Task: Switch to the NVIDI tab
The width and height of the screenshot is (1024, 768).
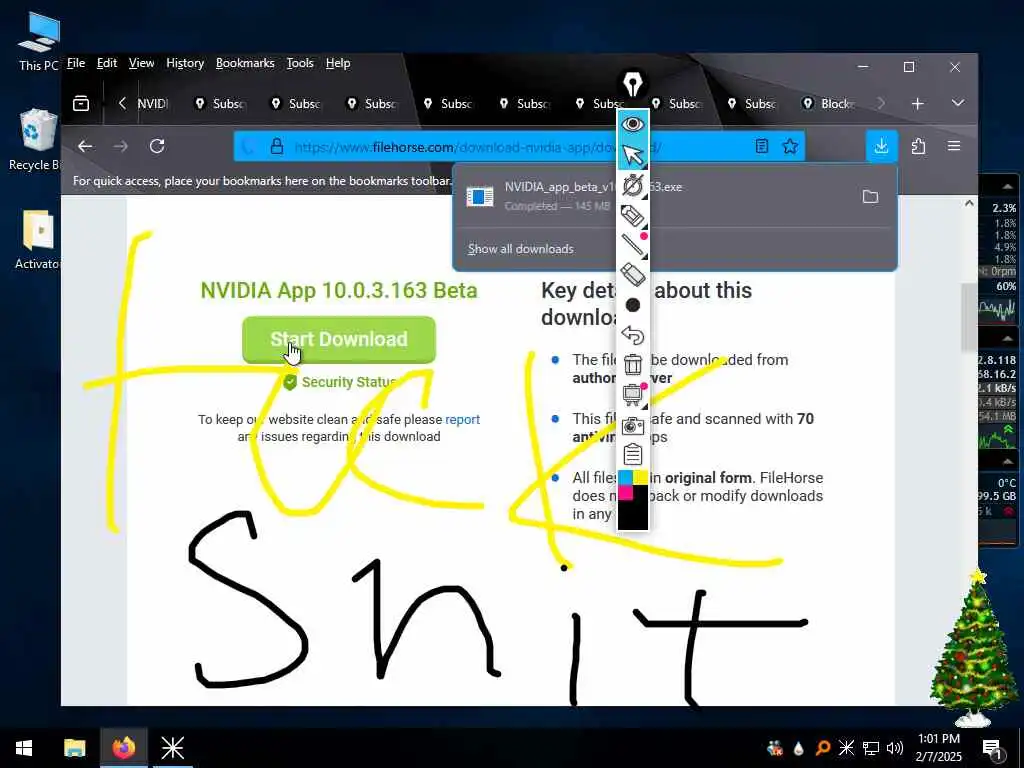Action: (152, 103)
